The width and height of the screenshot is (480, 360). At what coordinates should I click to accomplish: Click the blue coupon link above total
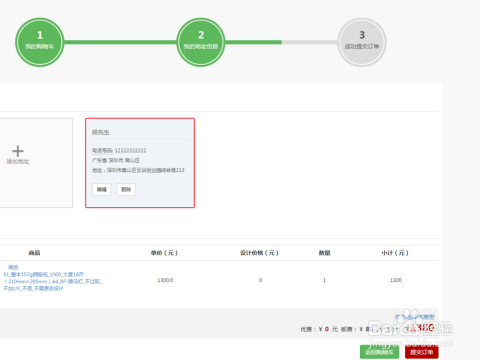[x=415, y=317]
